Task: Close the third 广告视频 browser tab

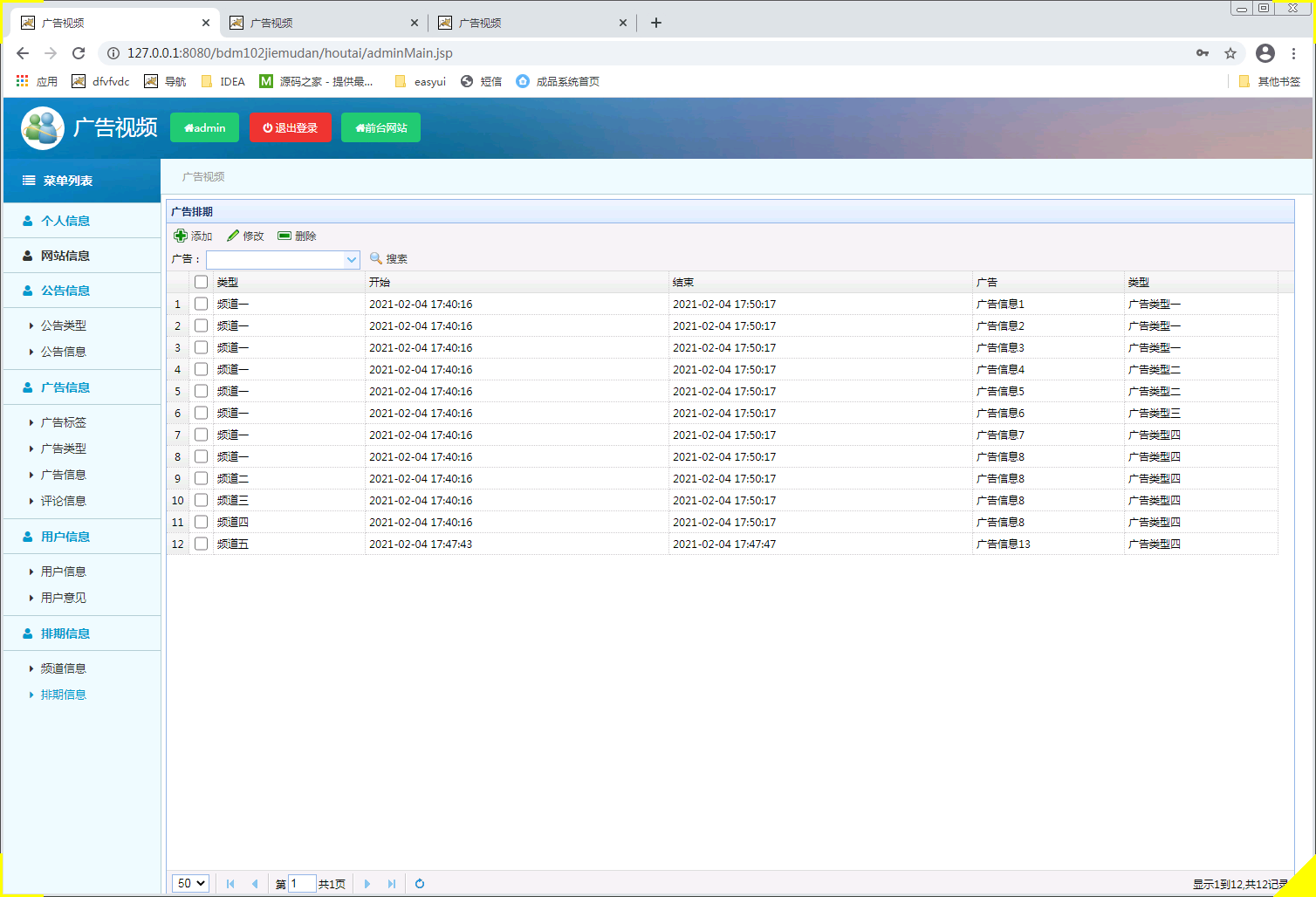Action: [623, 23]
